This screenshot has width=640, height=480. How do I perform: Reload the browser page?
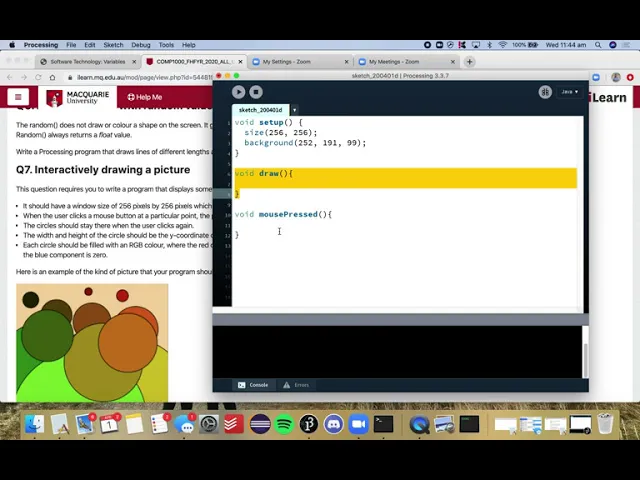(x=38, y=77)
